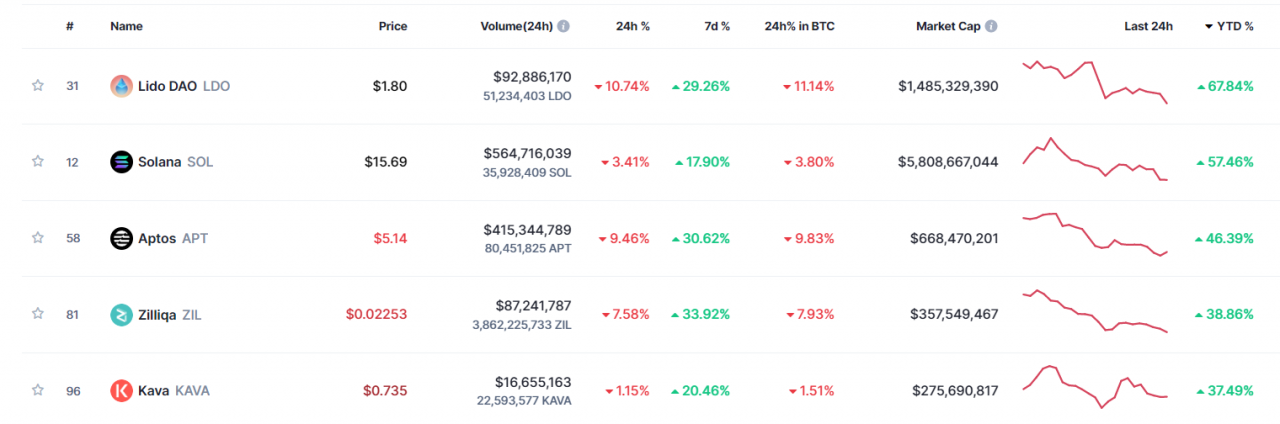Click the Zilliqa coin logo
Viewport: 1280px width, 424px height.
pos(121,314)
